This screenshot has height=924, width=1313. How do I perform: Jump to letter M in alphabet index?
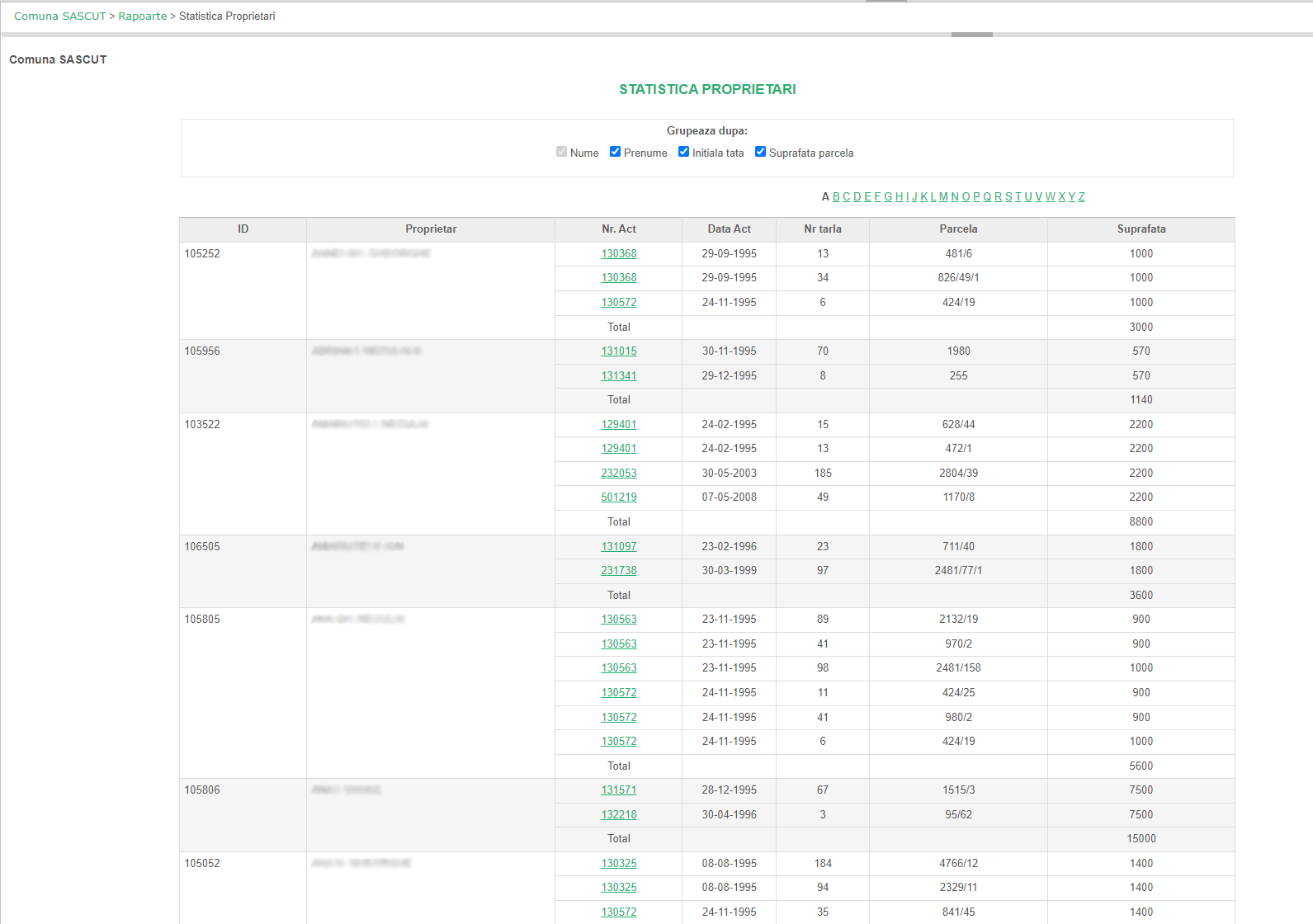point(943,197)
